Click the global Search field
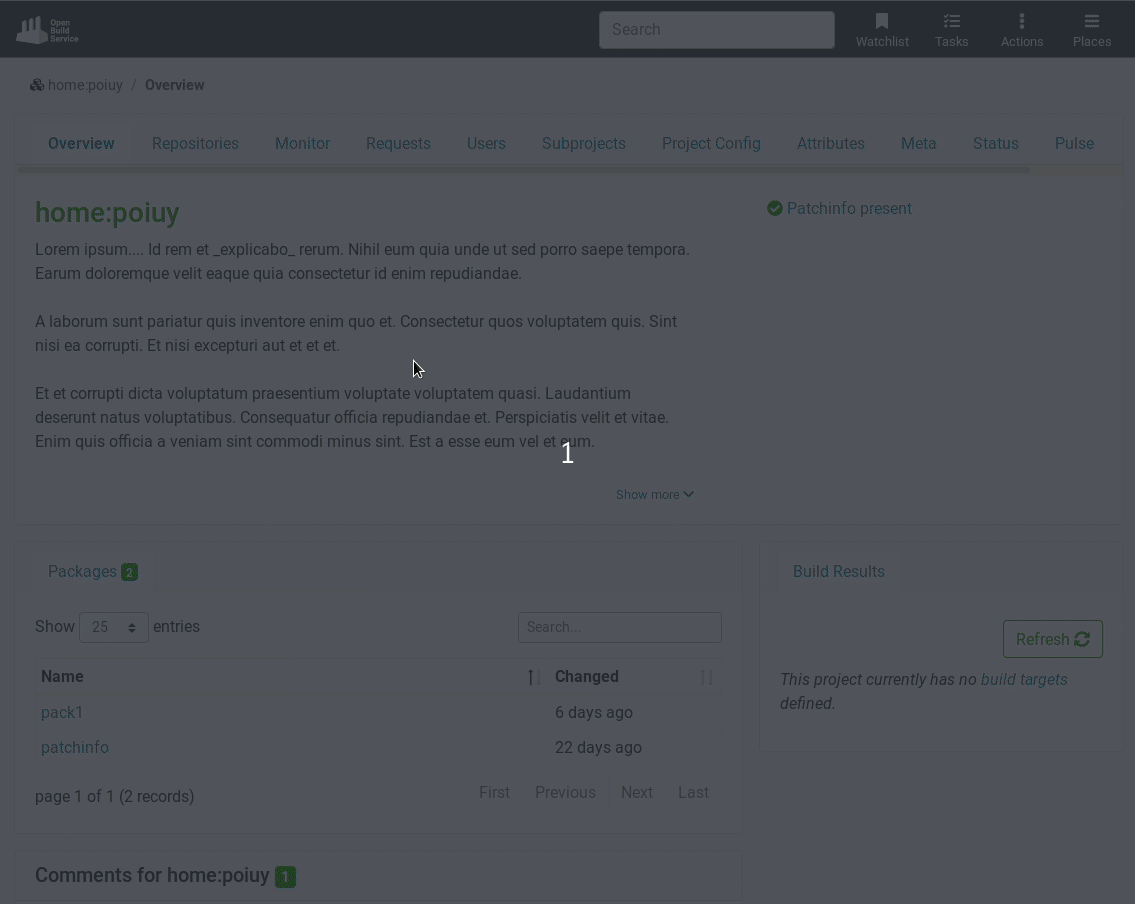1135x904 pixels. [x=716, y=29]
